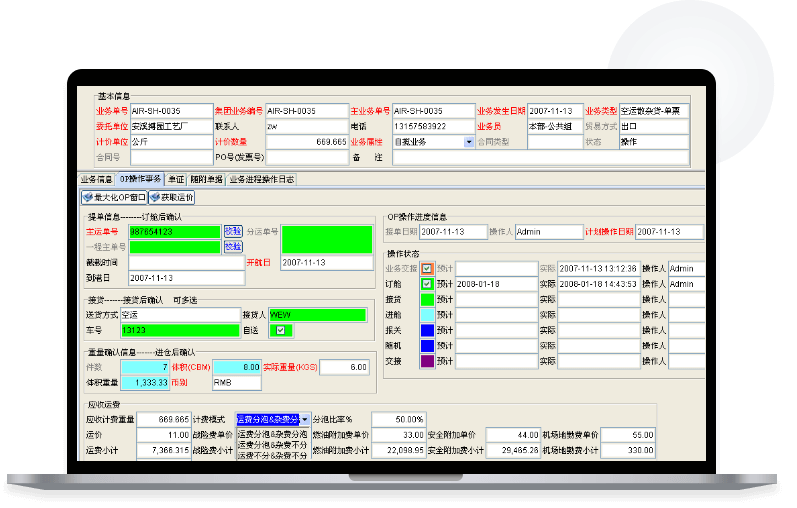The width and height of the screenshot is (797, 508).
Task: Click 校验 button beside 主运单号 field
Action: (233, 231)
